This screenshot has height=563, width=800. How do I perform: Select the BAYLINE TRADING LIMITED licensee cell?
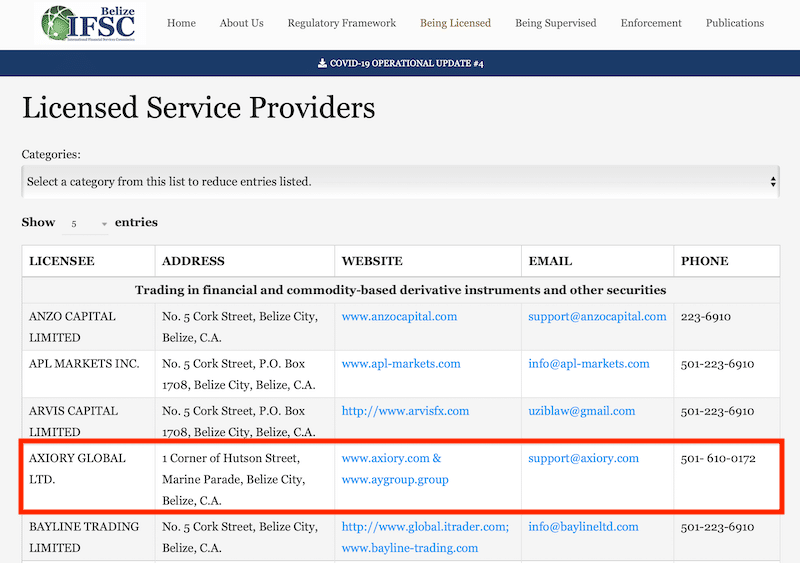(88, 537)
